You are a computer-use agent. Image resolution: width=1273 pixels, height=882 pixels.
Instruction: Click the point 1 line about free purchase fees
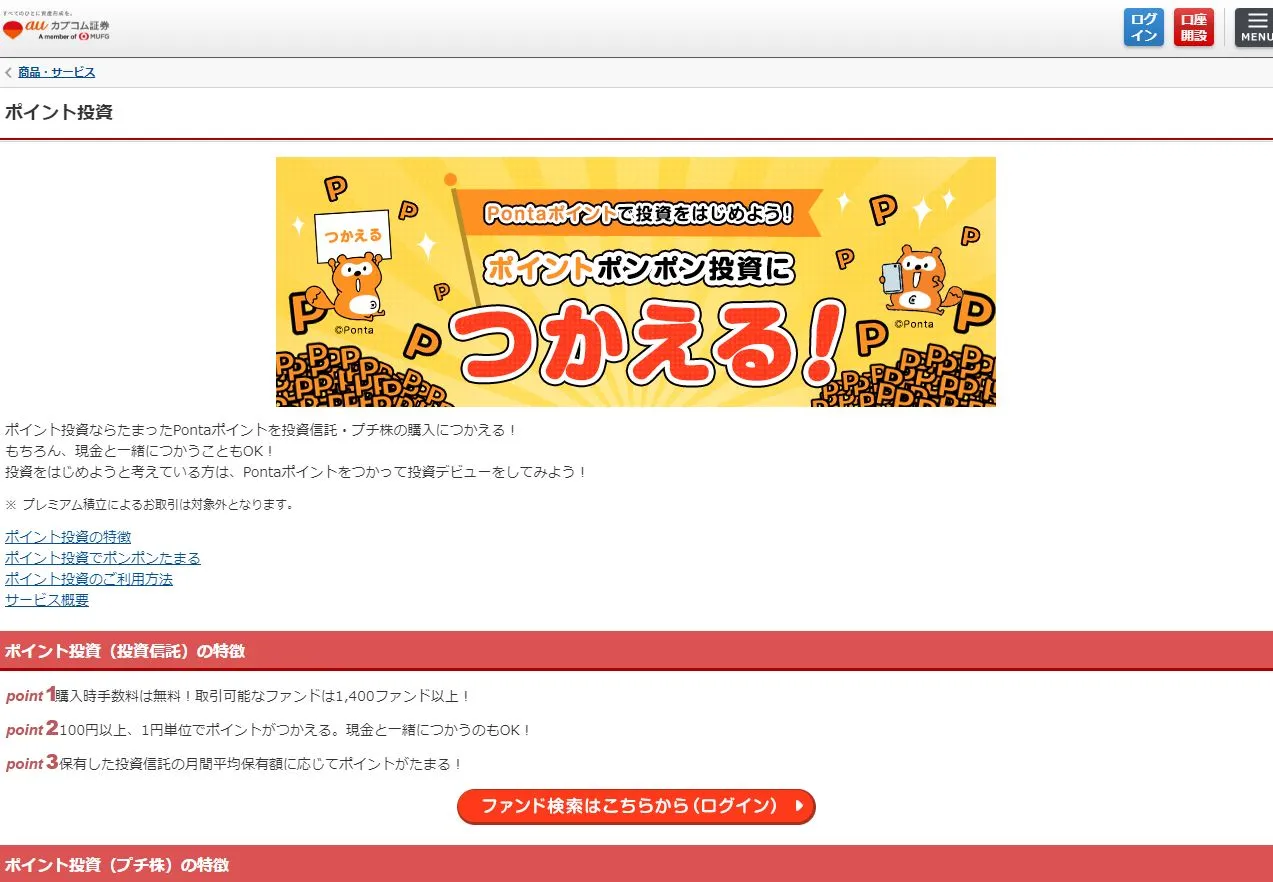pyautogui.click(x=238, y=695)
